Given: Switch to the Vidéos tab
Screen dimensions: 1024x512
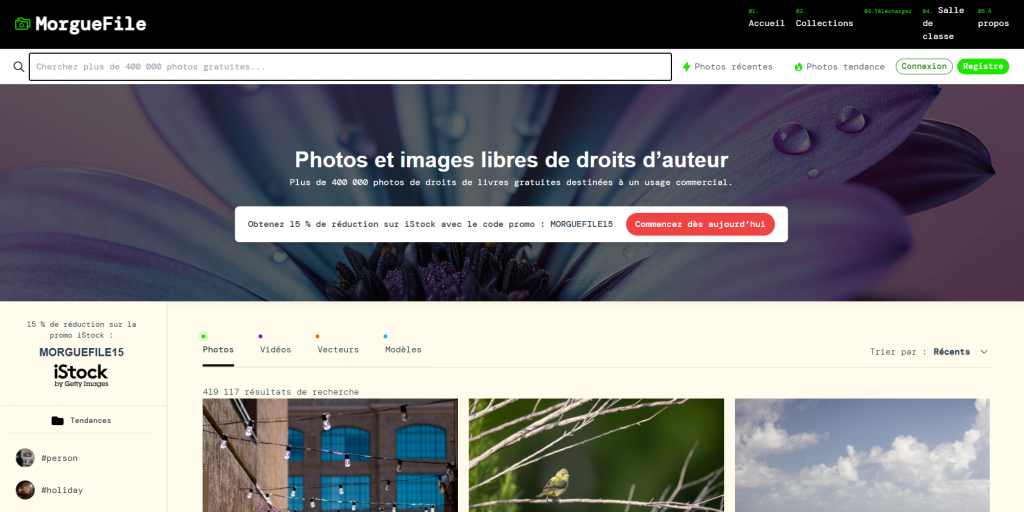Looking at the screenshot, I should pyautogui.click(x=276, y=349).
